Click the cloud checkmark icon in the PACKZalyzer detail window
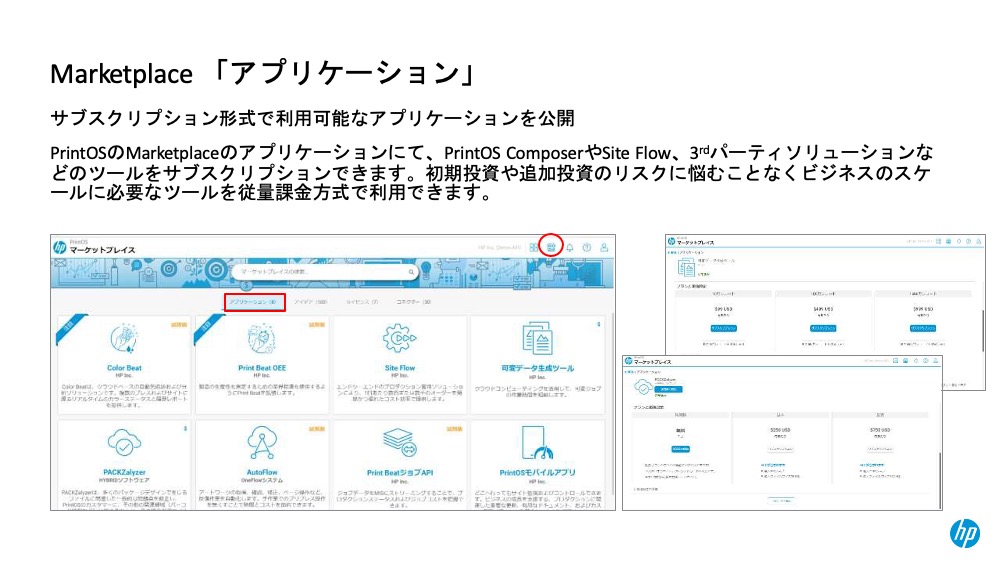The height and width of the screenshot is (563, 1000). [643, 387]
